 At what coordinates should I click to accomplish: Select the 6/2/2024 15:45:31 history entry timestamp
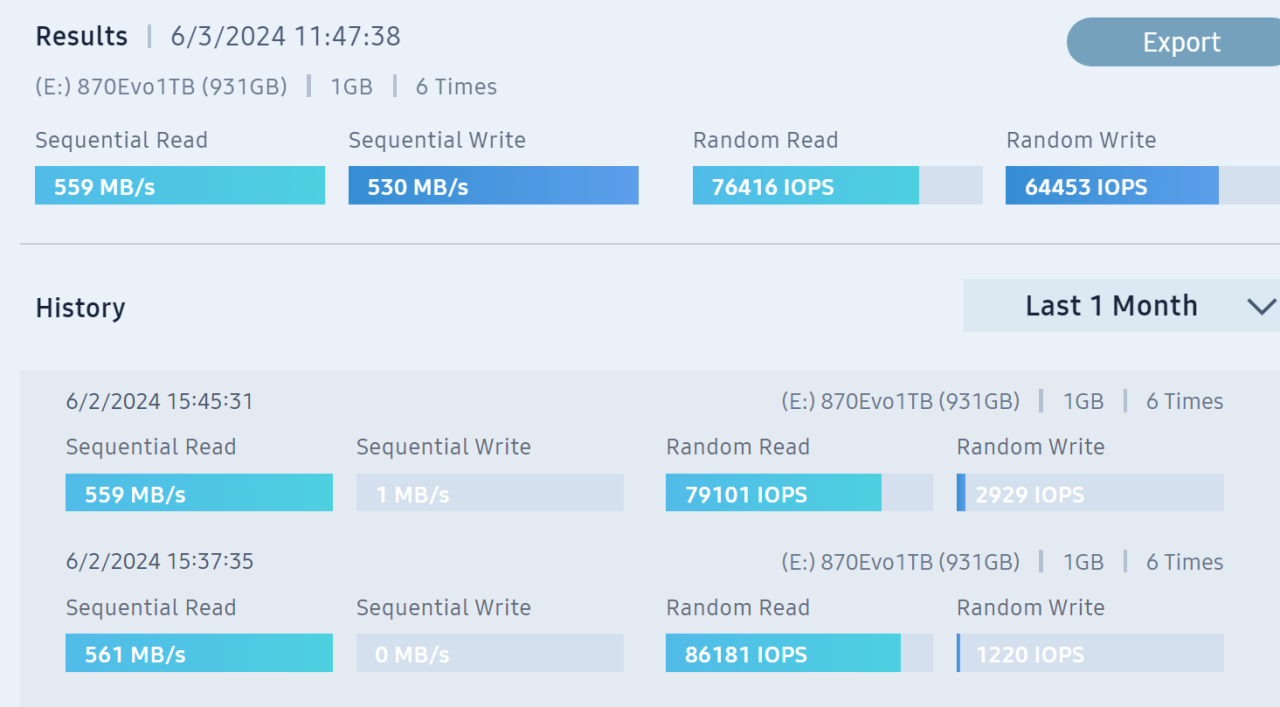click(x=160, y=402)
